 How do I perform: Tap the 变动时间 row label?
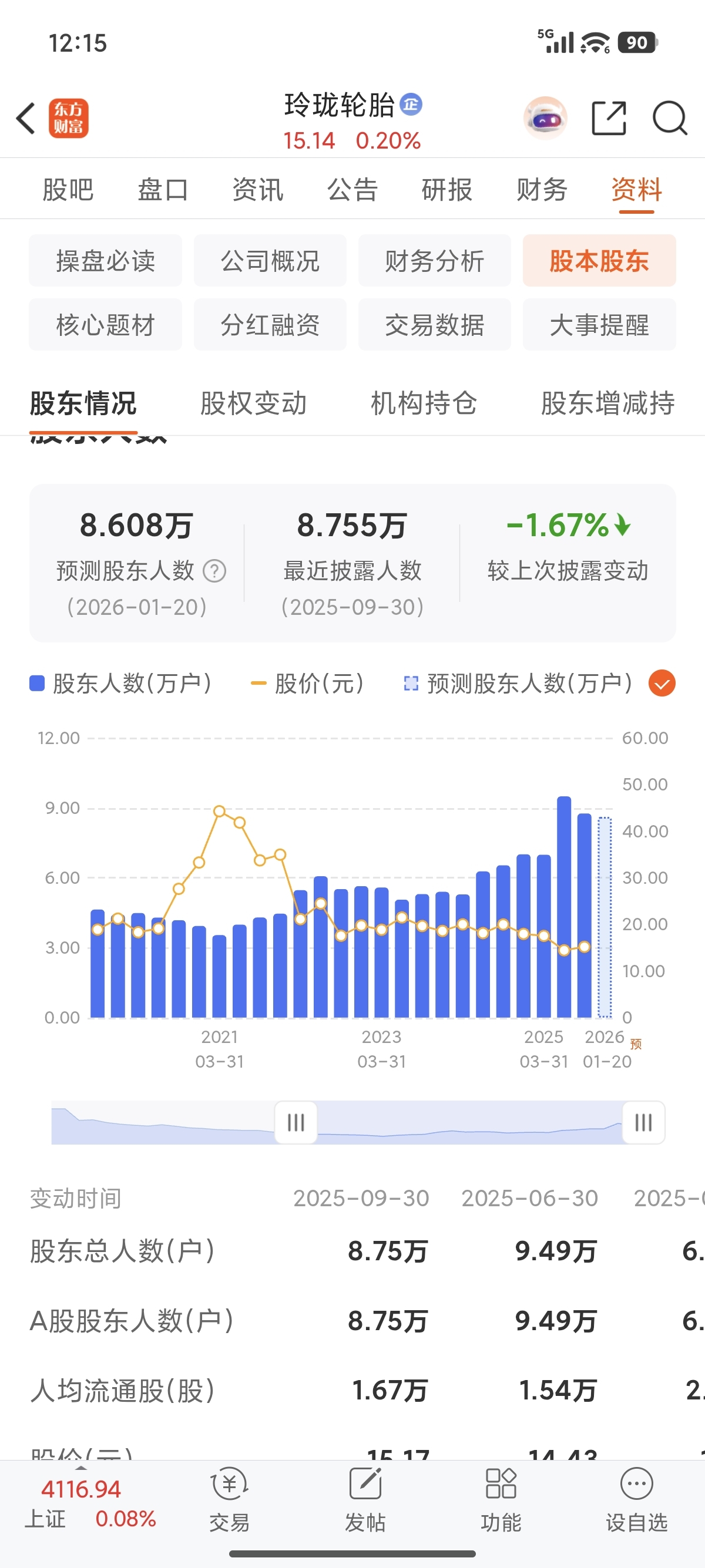pyautogui.click(x=75, y=1198)
